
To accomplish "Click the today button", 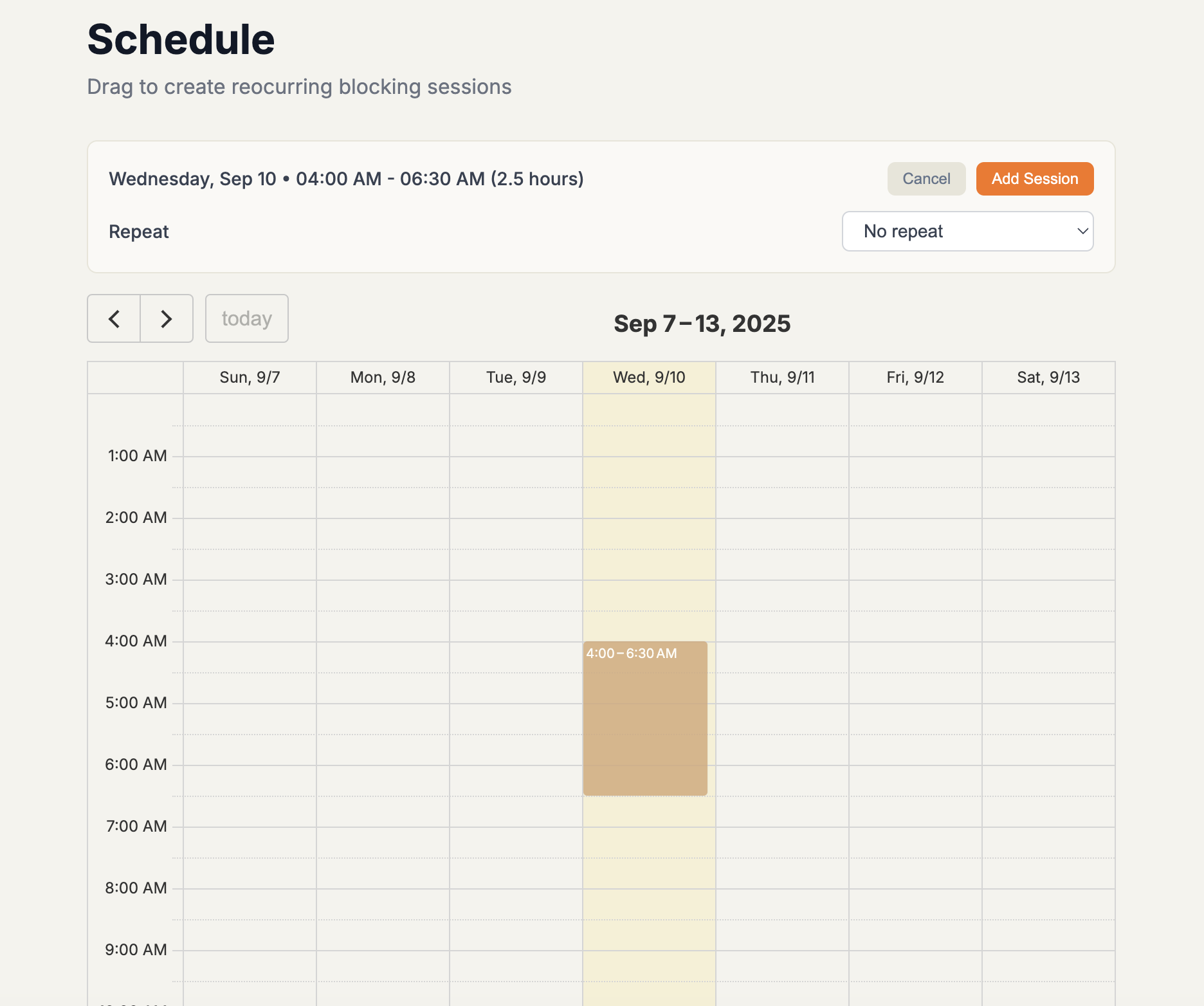I will coord(246,318).
